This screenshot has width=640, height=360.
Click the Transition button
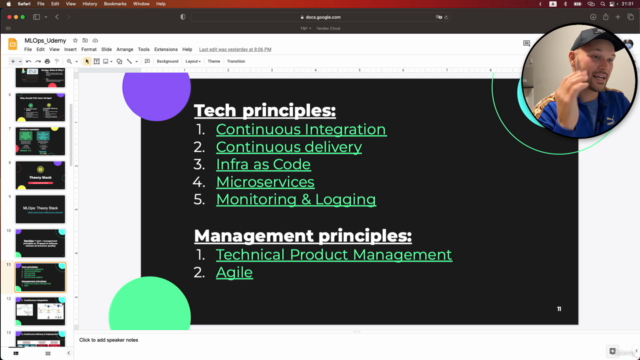(x=236, y=61)
